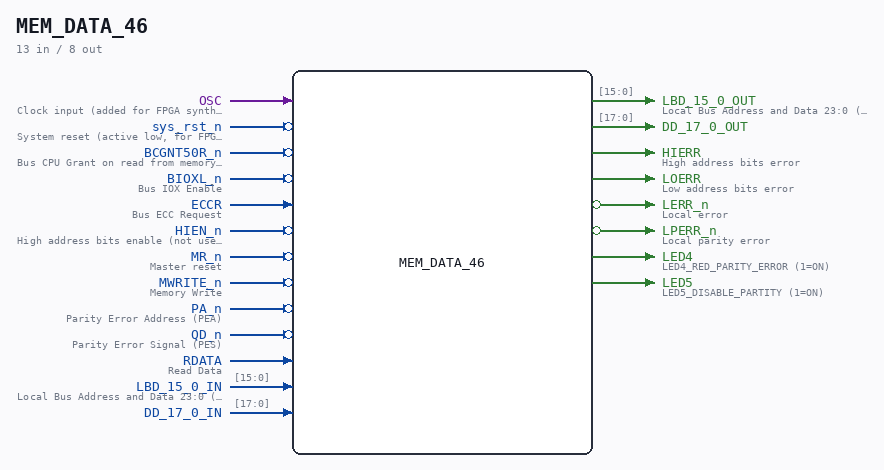Click the RDATA input arrowhead
The image size is (884, 470).
(288, 361)
